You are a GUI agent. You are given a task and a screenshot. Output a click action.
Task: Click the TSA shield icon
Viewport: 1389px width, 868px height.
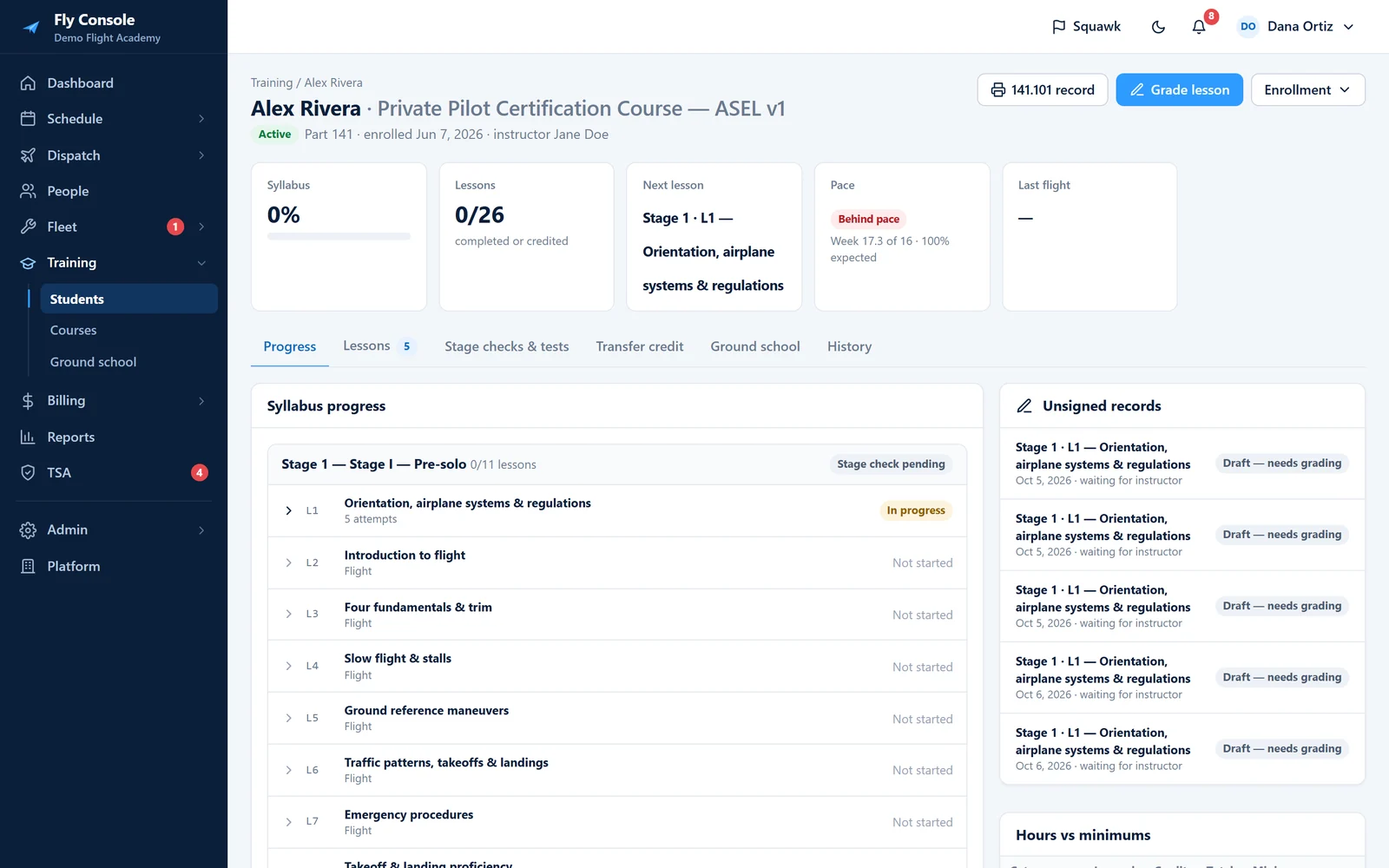click(28, 472)
